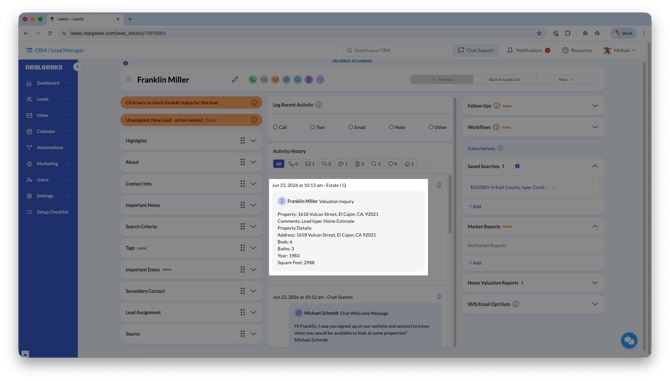670x382 pixels.
Task: Click Back to Leads List button
Action: (x=504, y=79)
